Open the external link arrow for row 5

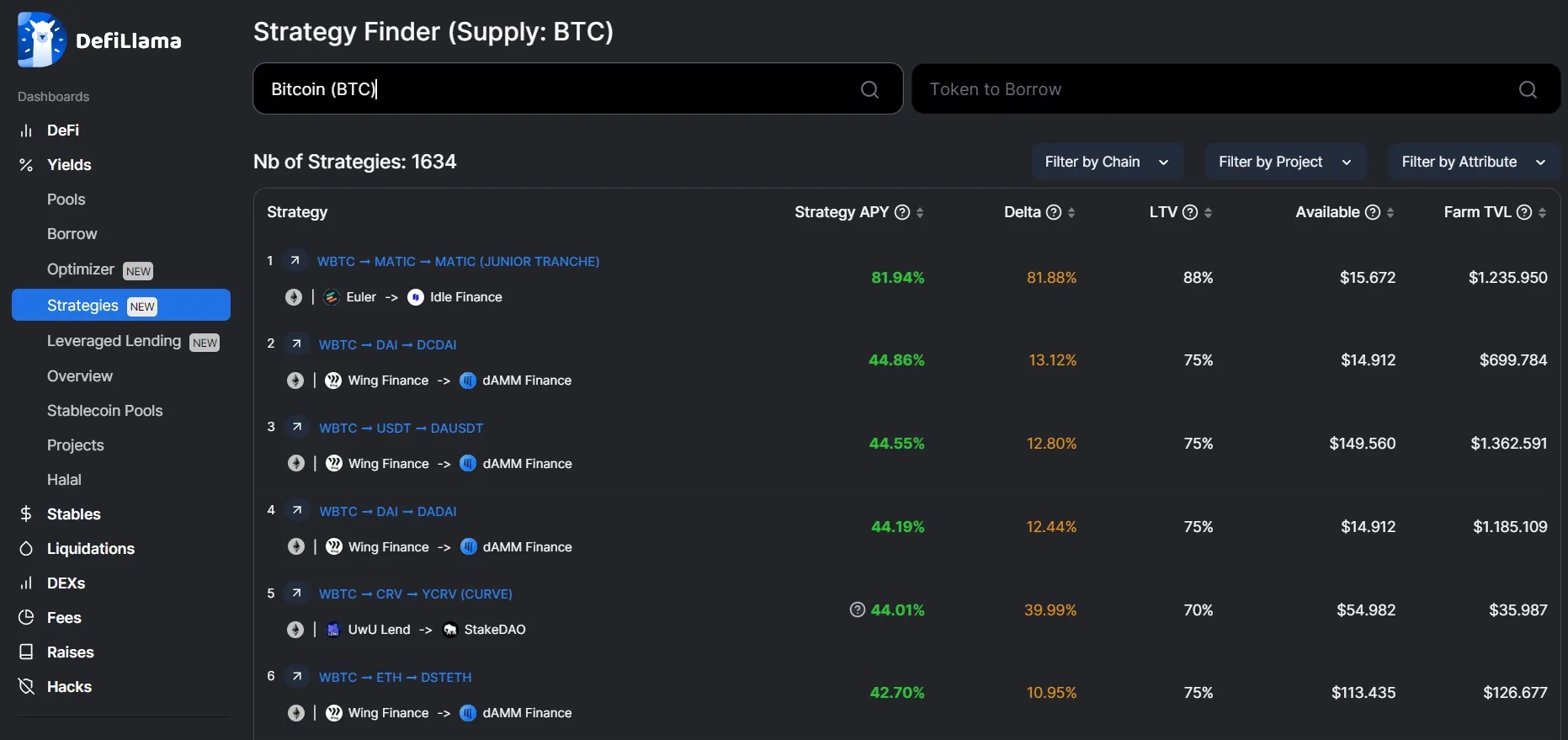coord(296,594)
